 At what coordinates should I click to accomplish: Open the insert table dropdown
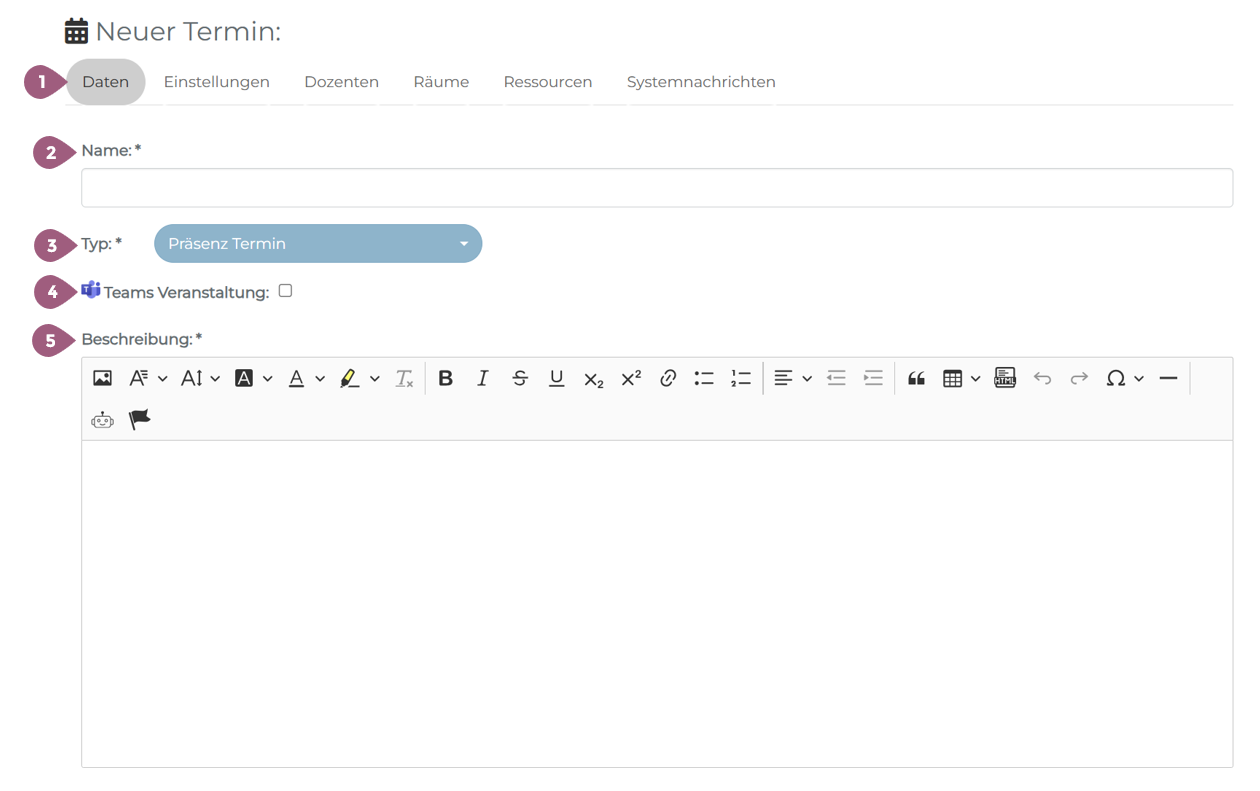pos(961,378)
